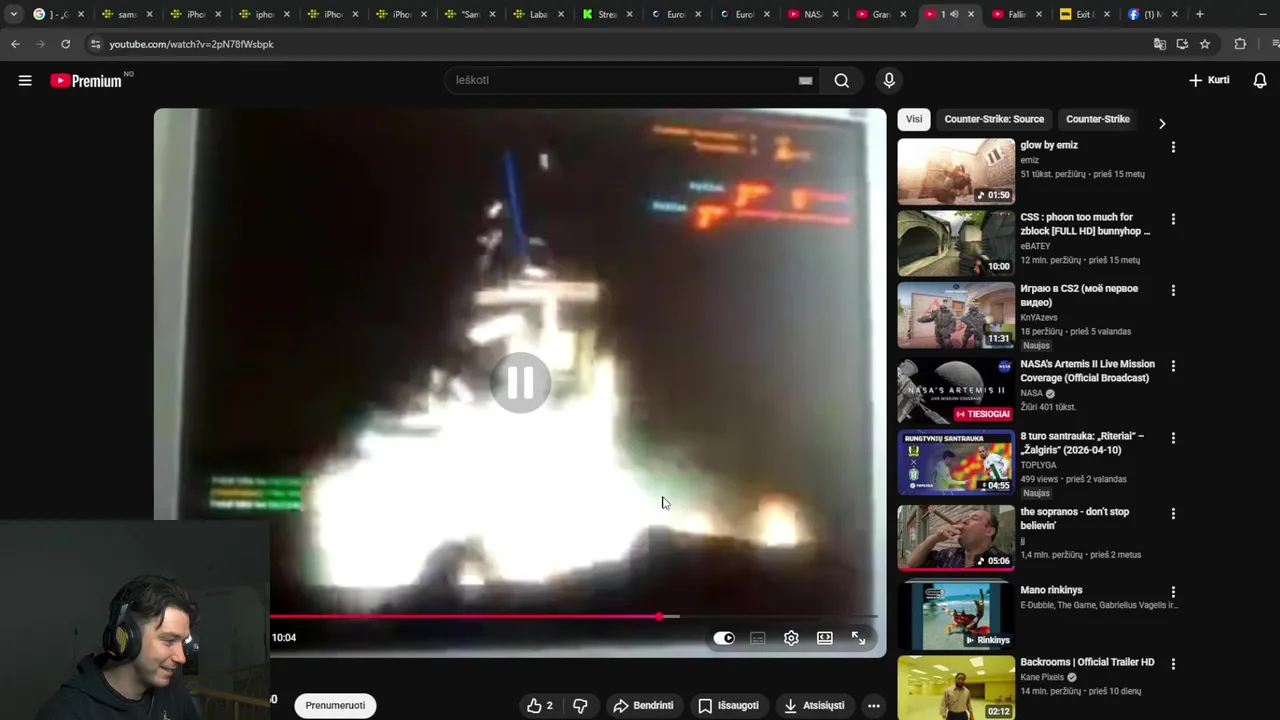Click channel name 'Kane Pixels'
1280x720 pixels.
point(1043,677)
